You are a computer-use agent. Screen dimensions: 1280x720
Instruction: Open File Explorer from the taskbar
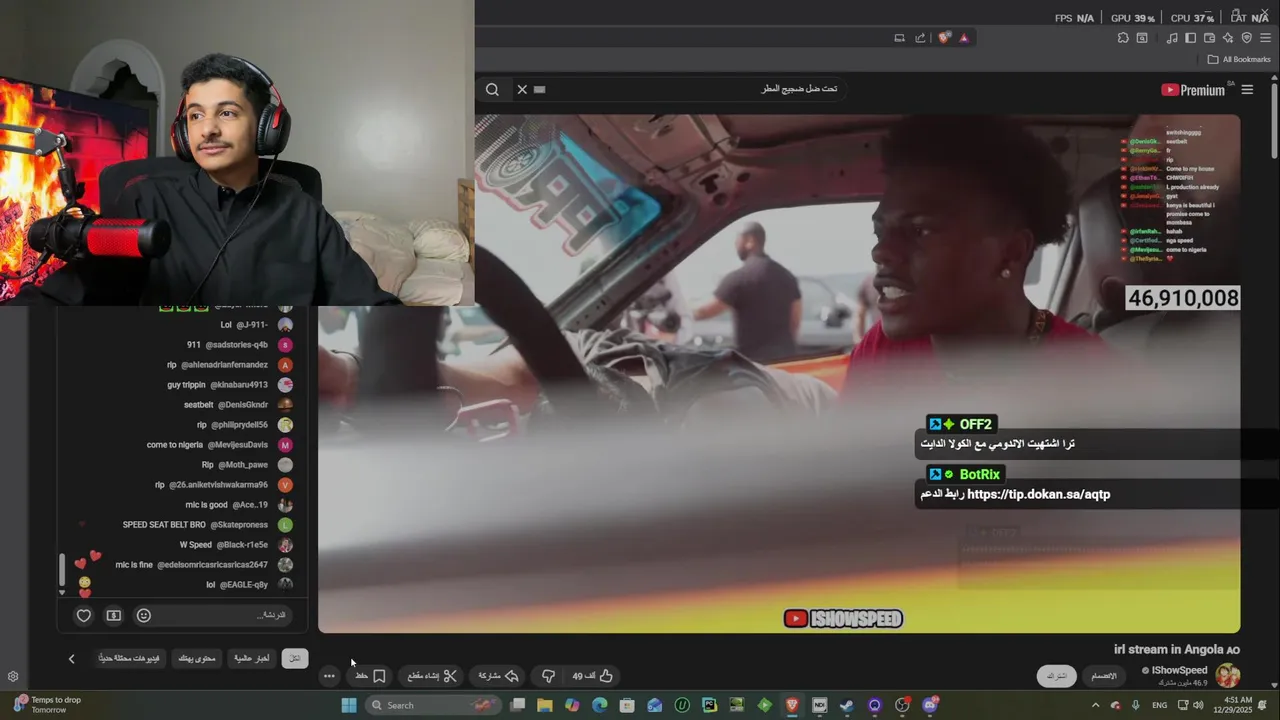(x=545, y=705)
